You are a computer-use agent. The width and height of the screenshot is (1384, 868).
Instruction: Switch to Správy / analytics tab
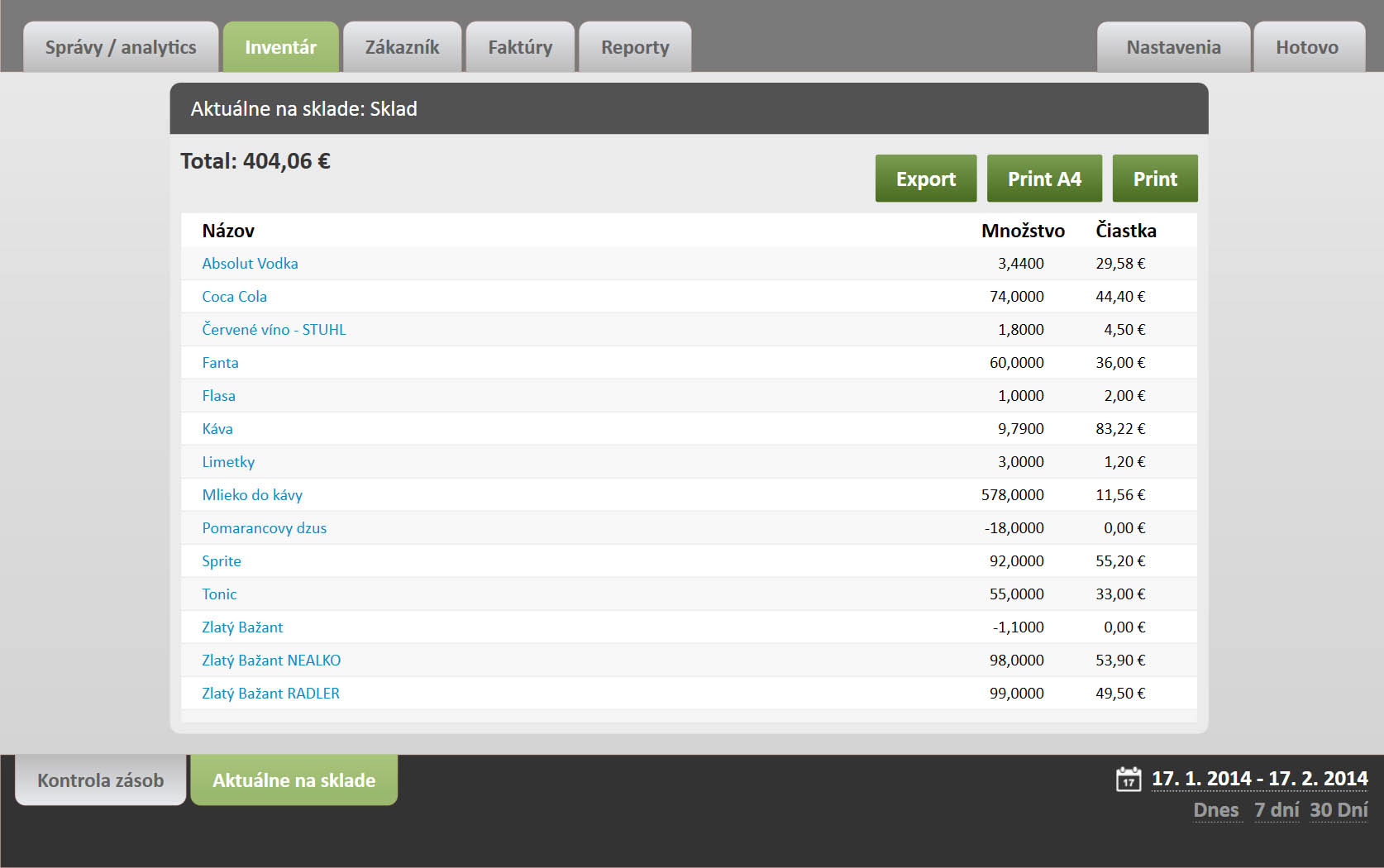(x=121, y=47)
